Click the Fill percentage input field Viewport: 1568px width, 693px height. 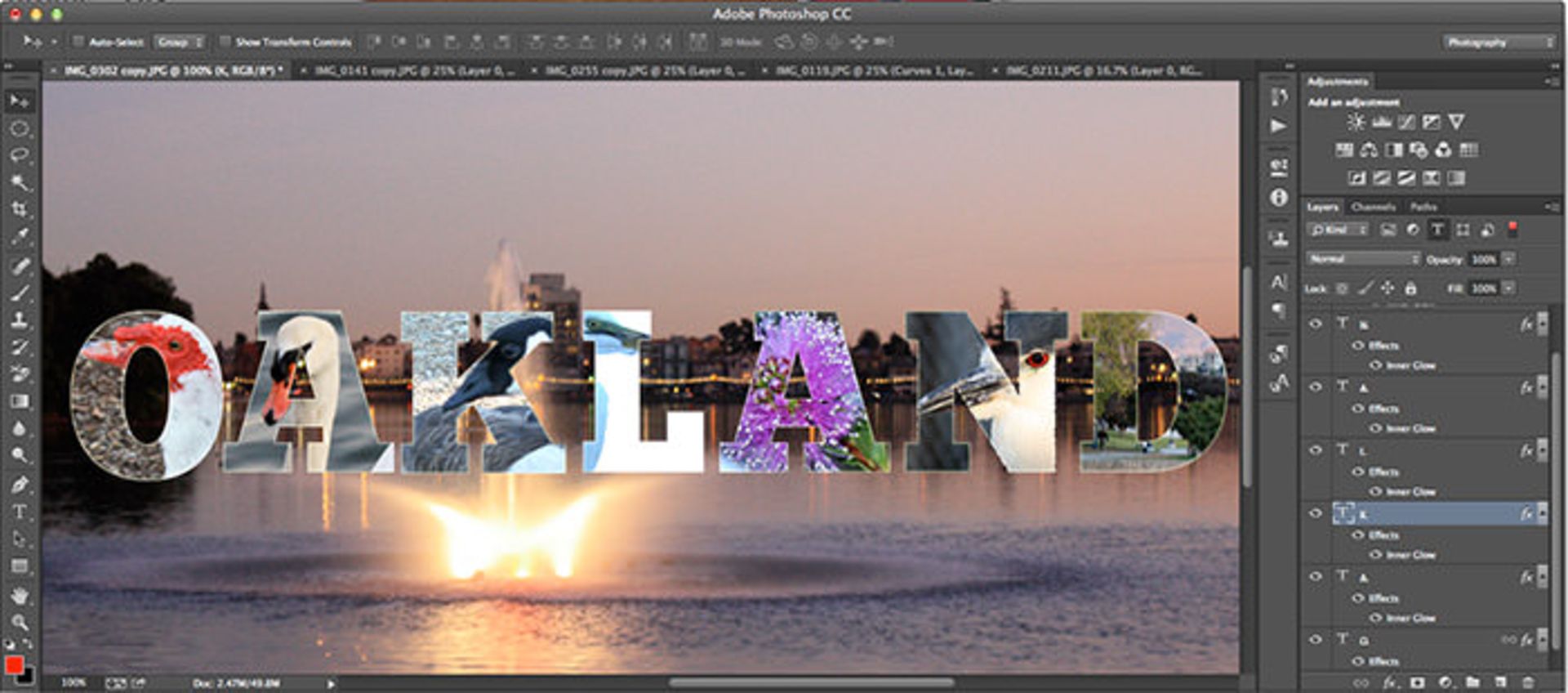1483,288
